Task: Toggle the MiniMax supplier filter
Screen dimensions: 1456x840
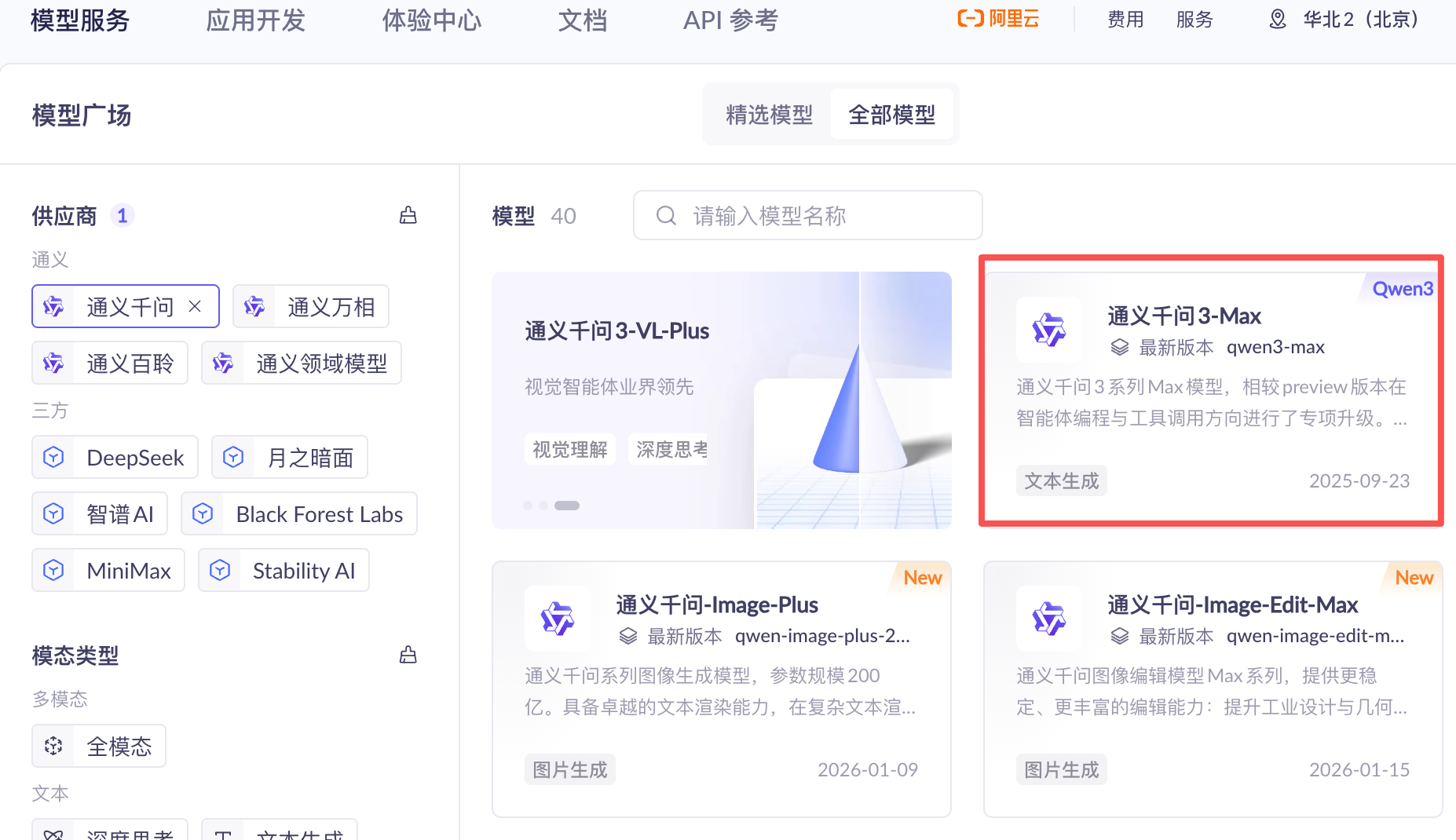Action: 108,570
